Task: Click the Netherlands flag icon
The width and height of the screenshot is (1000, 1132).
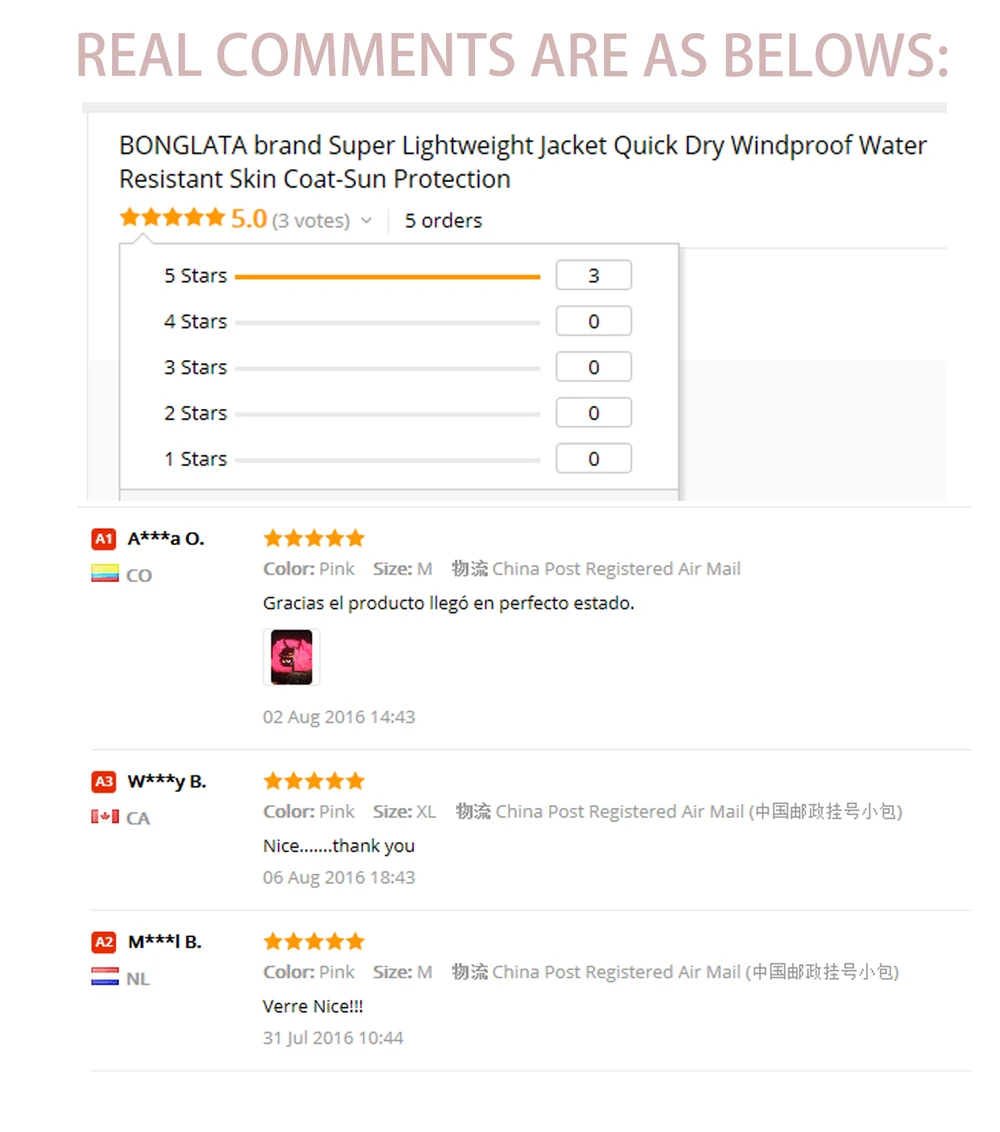Action: click(x=105, y=977)
